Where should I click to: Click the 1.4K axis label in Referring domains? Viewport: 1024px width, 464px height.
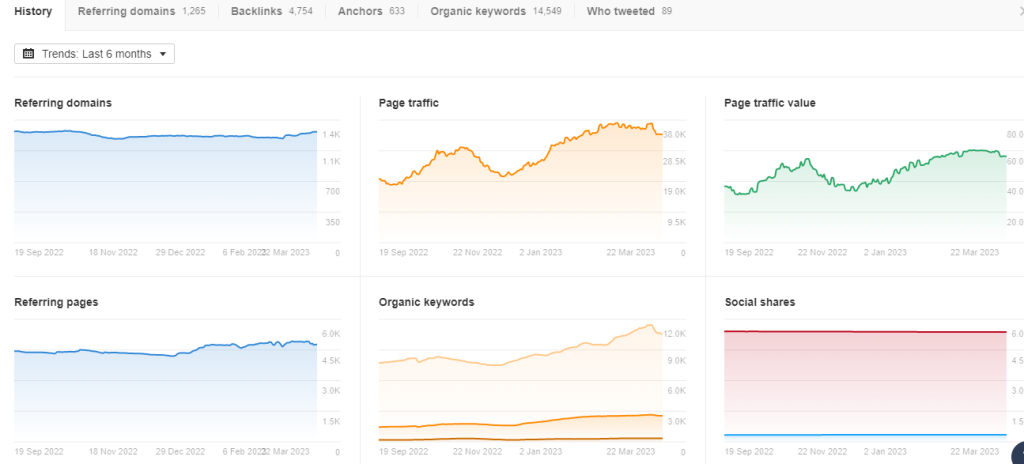331,135
